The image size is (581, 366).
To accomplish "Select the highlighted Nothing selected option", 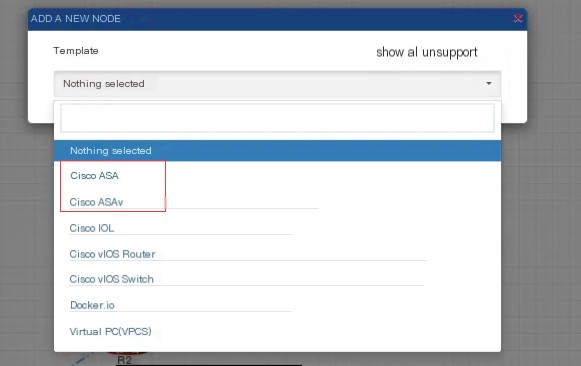I will tap(278, 151).
